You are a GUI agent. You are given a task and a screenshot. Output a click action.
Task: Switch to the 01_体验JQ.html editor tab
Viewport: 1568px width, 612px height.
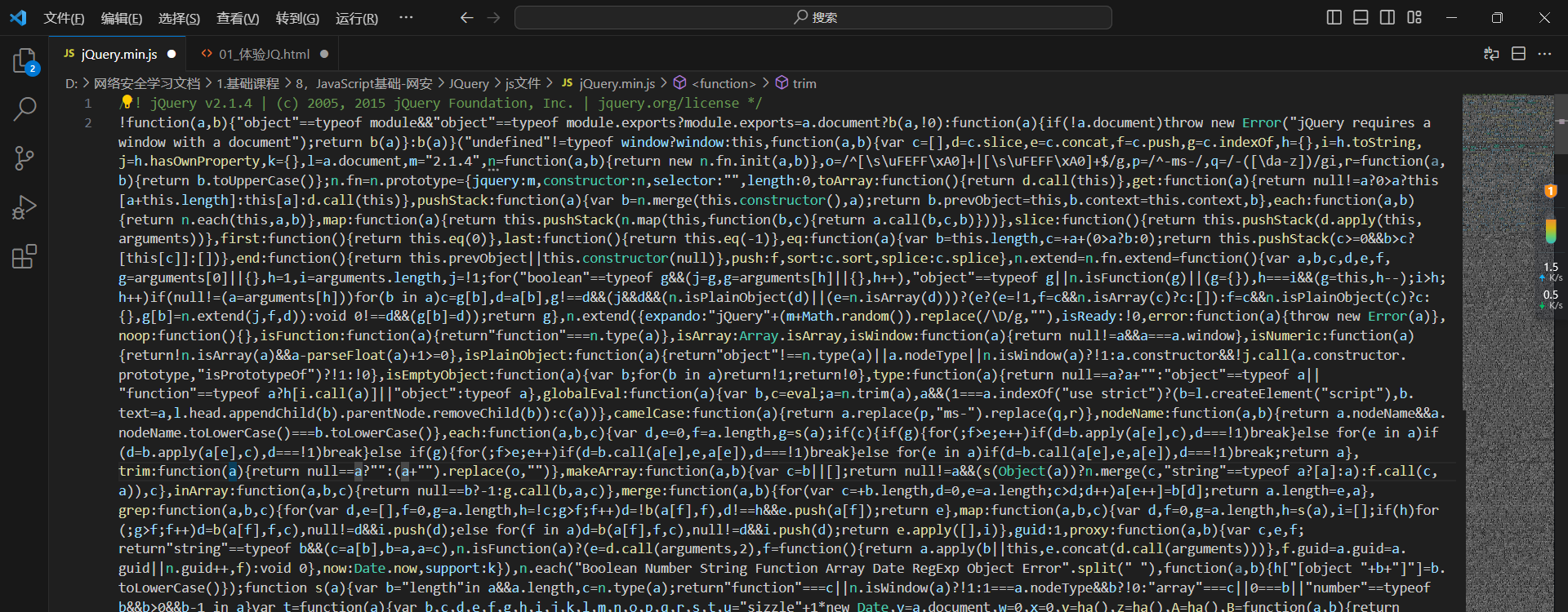pos(264,54)
